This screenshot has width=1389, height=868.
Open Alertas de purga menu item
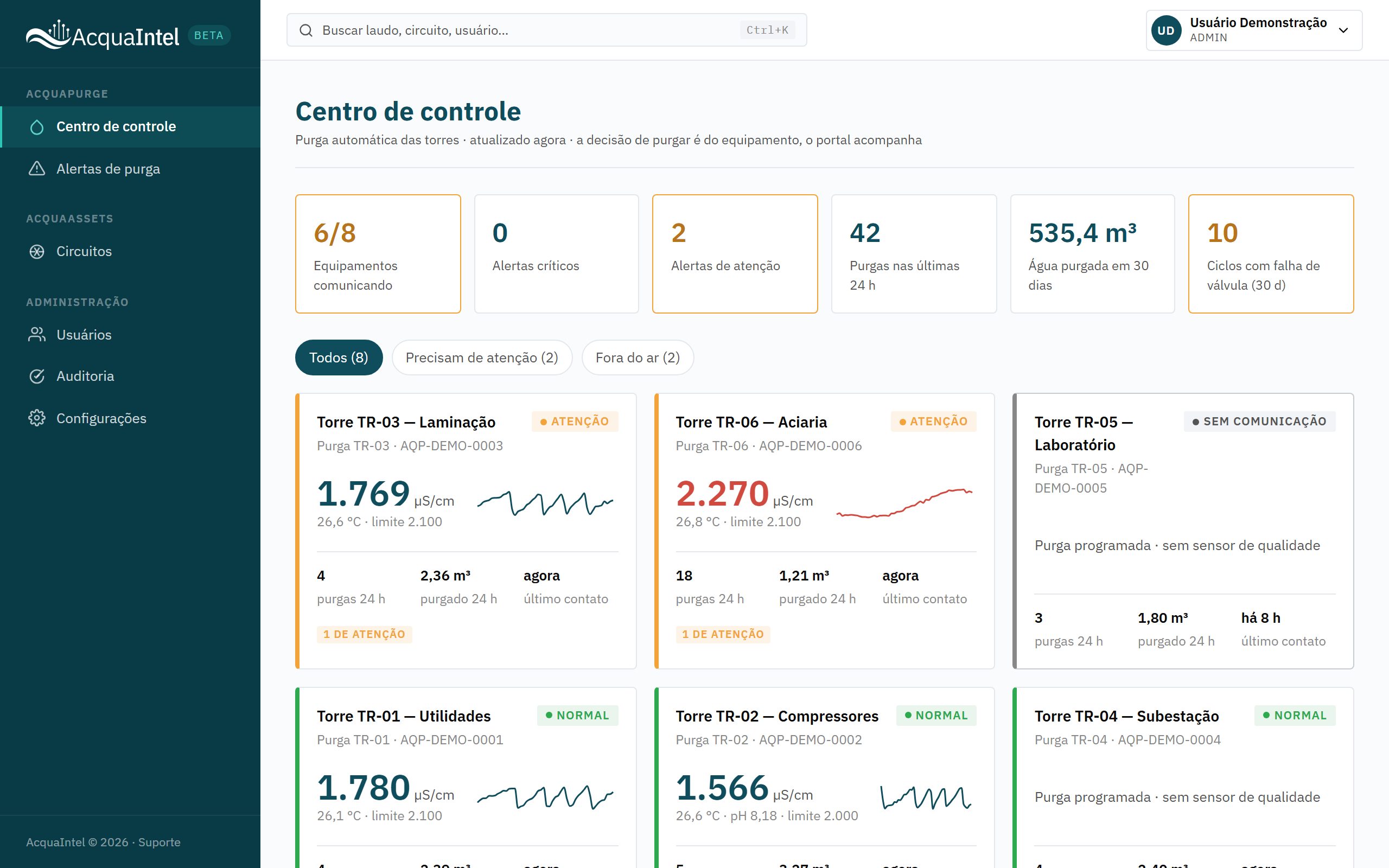coord(130,169)
